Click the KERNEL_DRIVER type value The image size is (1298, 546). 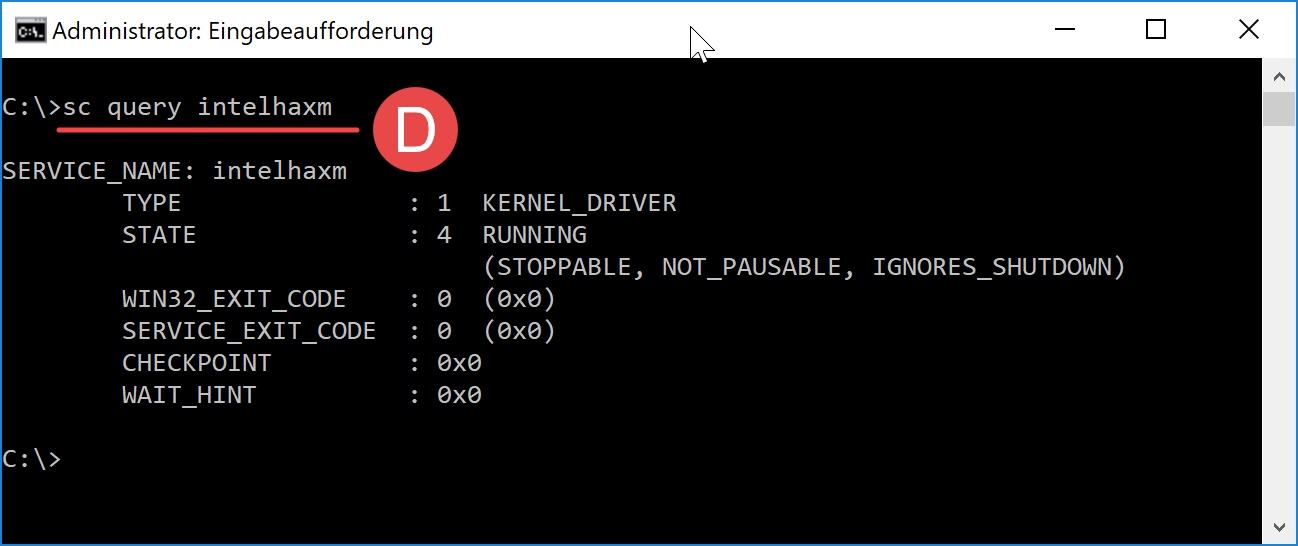coord(579,203)
